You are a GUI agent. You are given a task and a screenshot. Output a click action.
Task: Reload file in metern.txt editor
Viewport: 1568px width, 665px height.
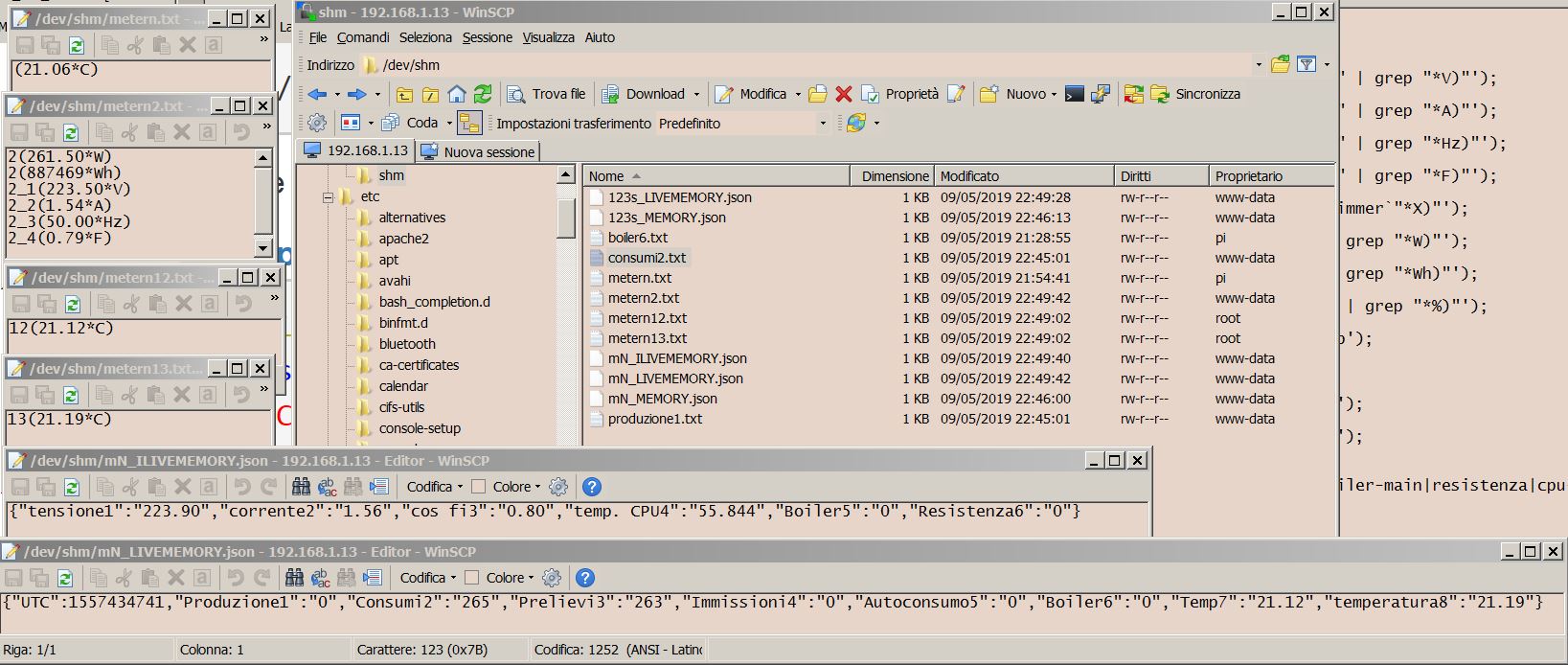click(x=77, y=45)
